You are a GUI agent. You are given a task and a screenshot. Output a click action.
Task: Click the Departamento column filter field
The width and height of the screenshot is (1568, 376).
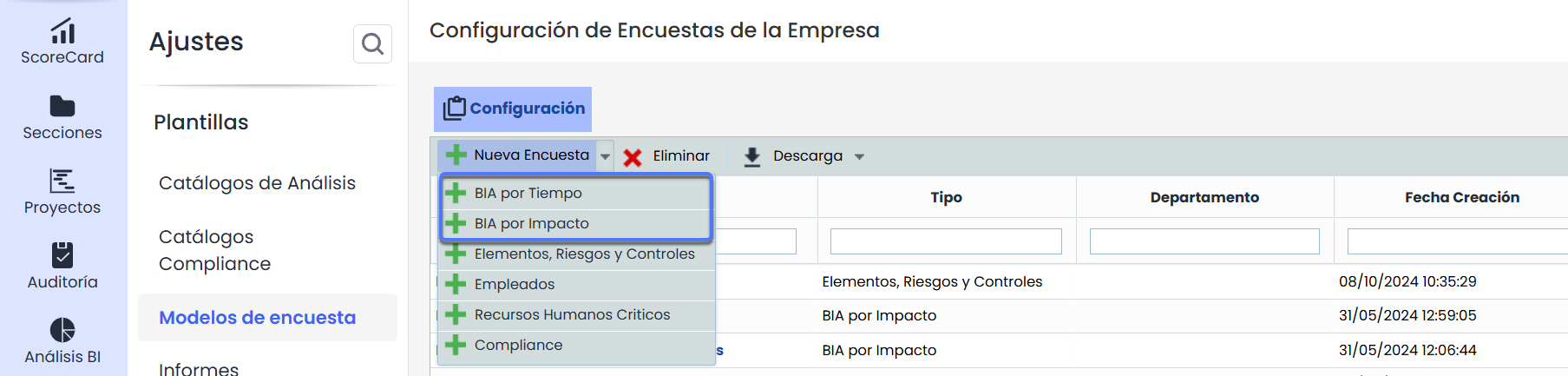tap(1204, 241)
